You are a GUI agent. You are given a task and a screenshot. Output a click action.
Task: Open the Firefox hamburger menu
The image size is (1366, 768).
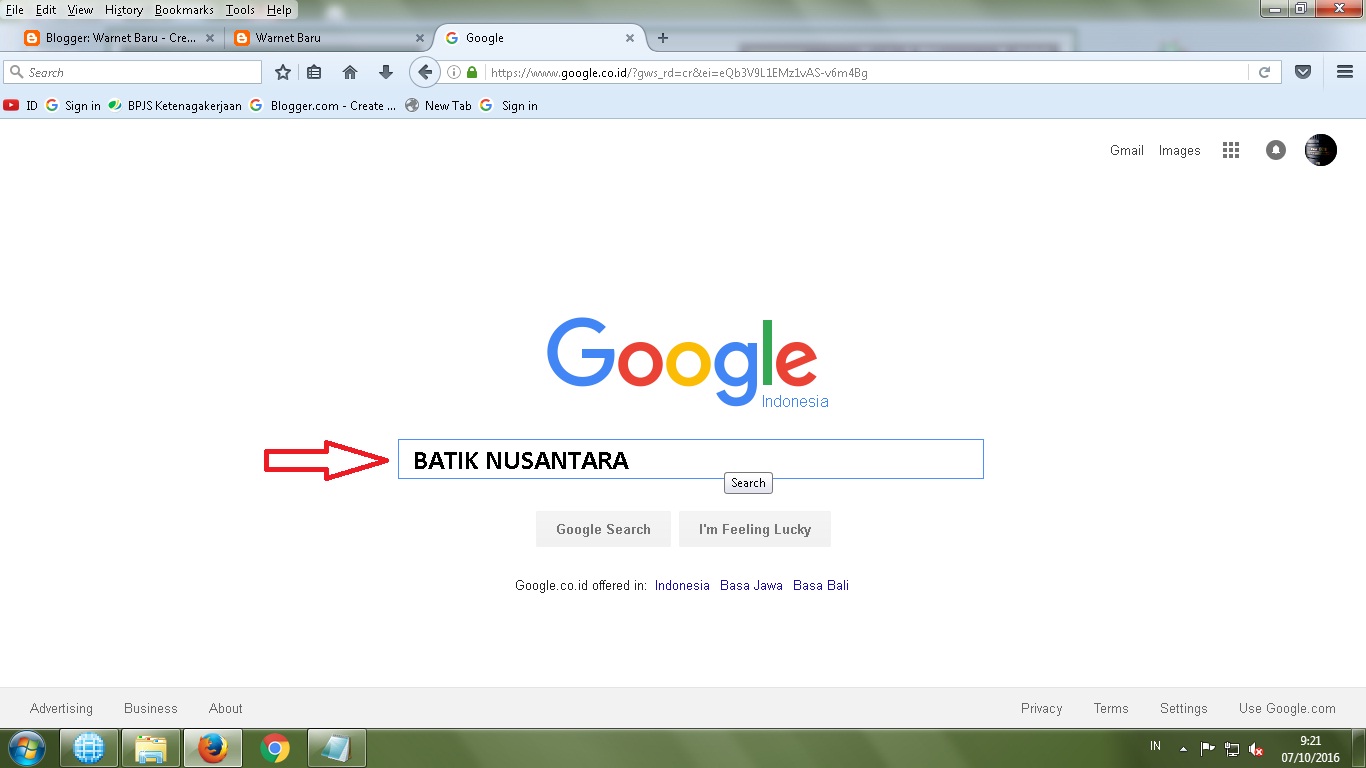tap(1345, 72)
